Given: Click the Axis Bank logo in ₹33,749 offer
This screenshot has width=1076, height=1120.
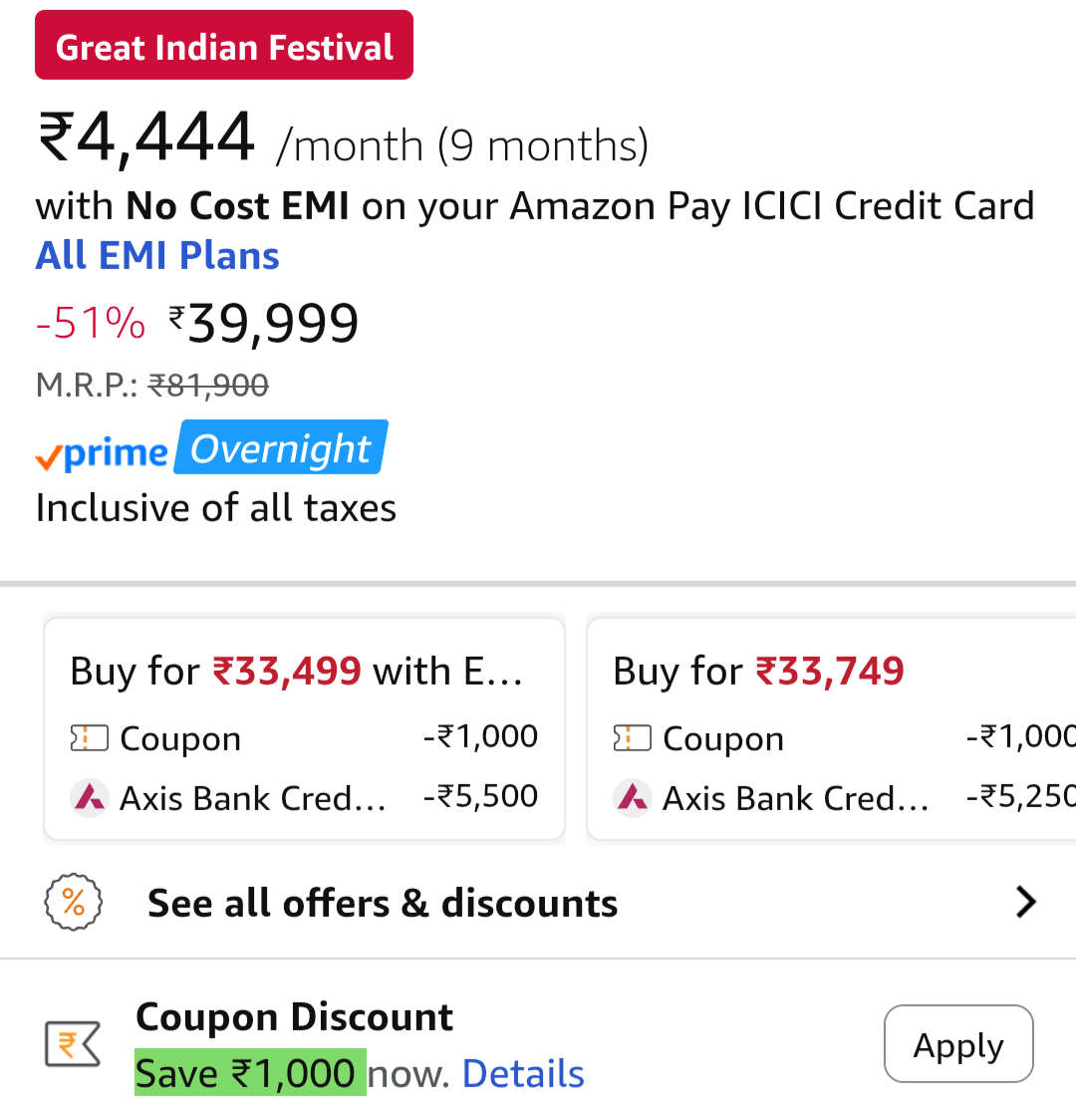Looking at the screenshot, I should (x=633, y=797).
